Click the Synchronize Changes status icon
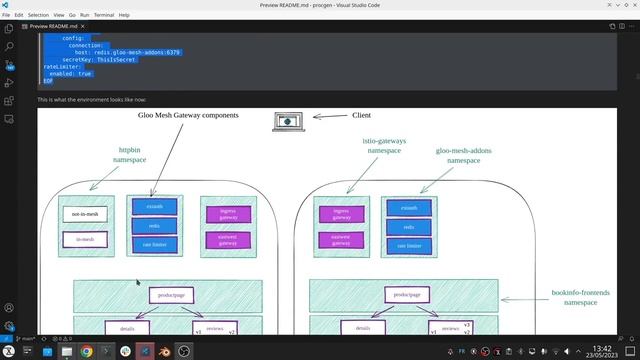 coord(44,339)
